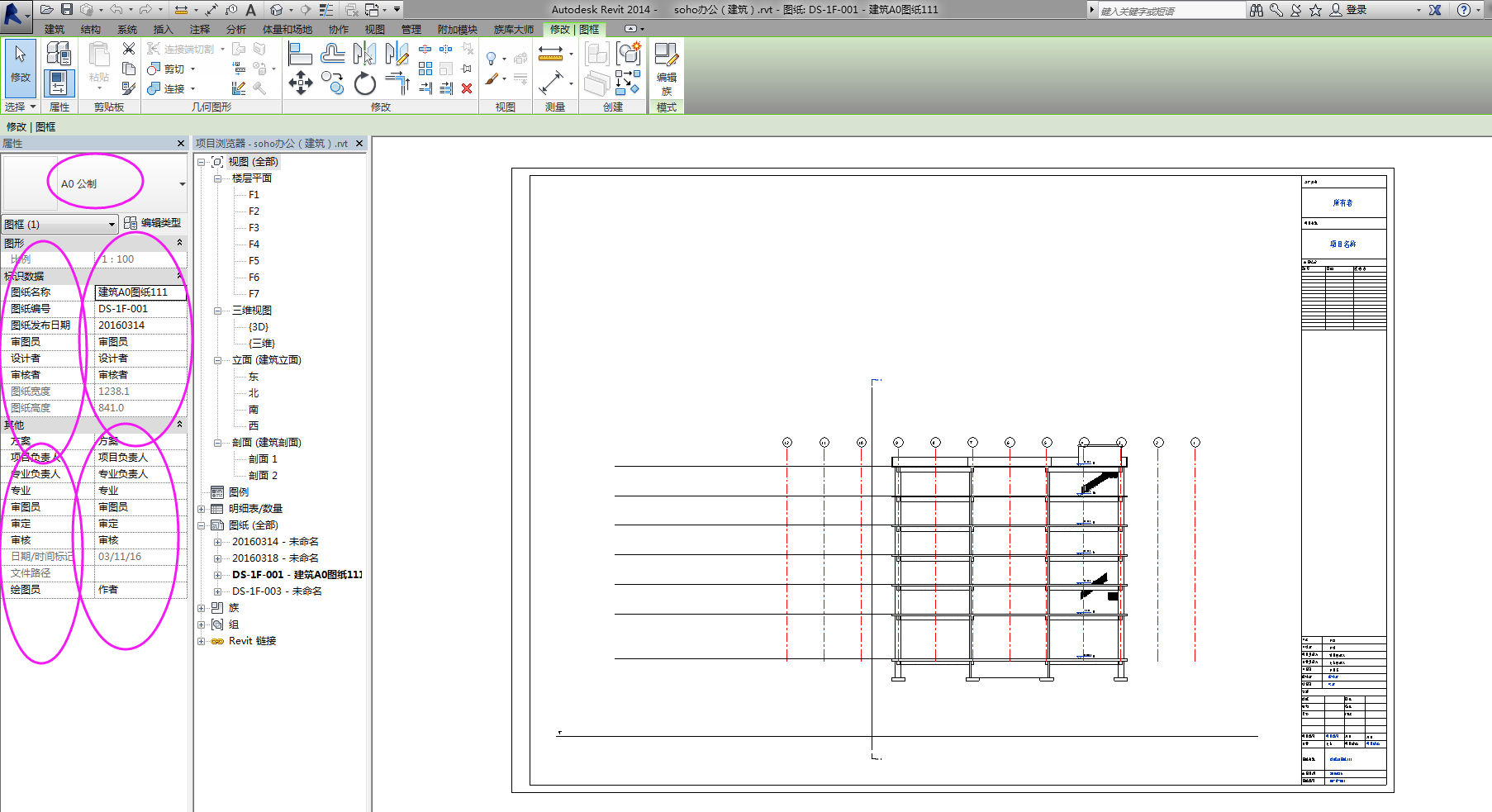Open the A0 公制 type selector dropdown
Image resolution: width=1492 pixels, height=812 pixels.
(x=183, y=184)
